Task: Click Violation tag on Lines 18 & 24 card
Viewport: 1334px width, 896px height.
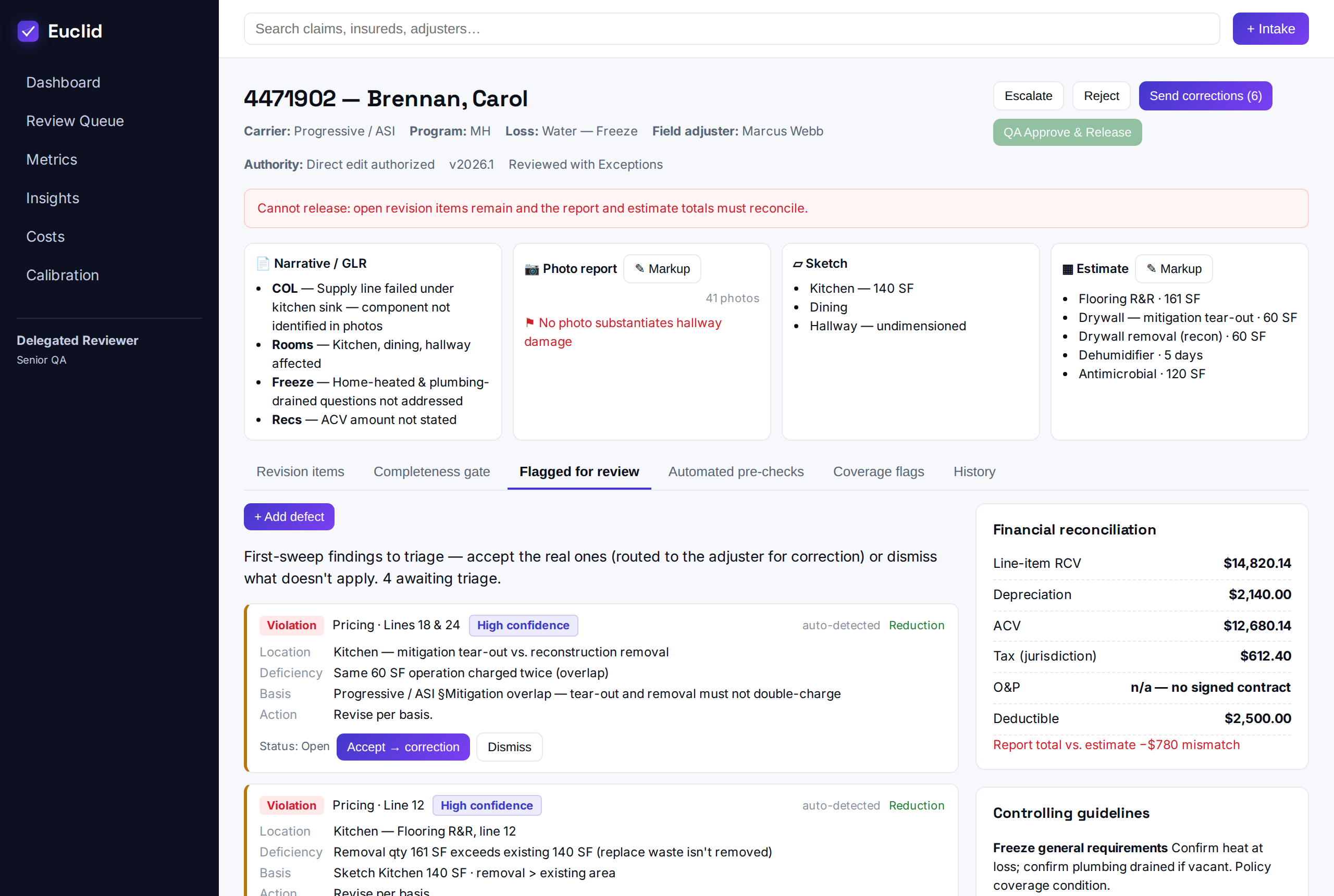Action: point(291,625)
